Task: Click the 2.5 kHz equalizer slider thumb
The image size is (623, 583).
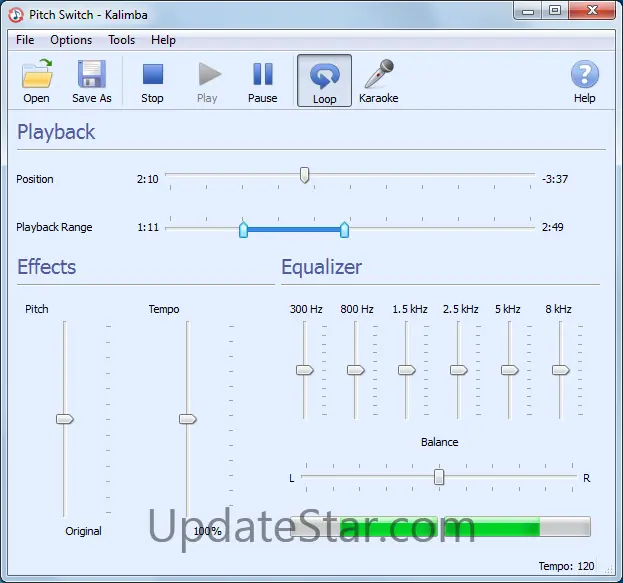Action: 459,370
